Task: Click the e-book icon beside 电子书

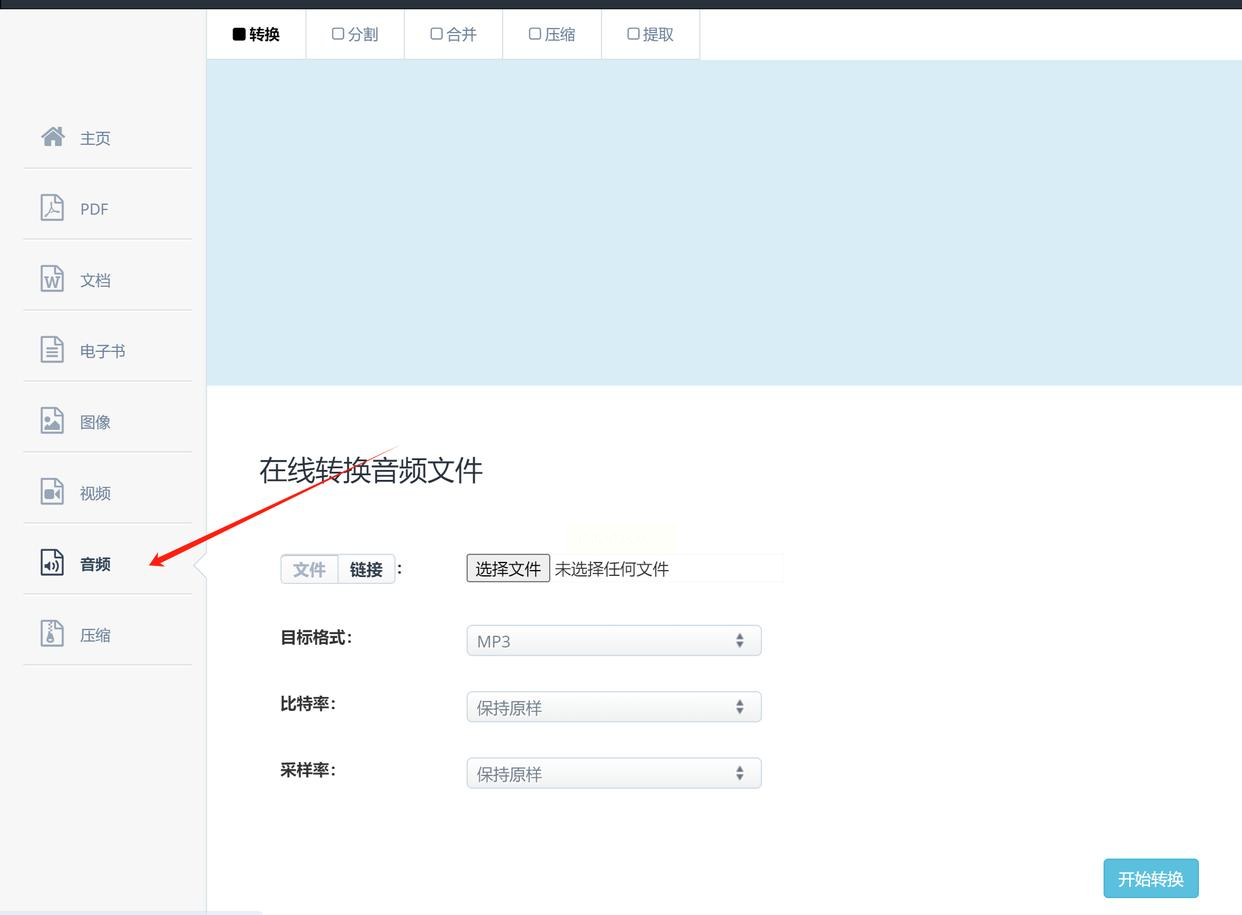Action: pos(52,349)
